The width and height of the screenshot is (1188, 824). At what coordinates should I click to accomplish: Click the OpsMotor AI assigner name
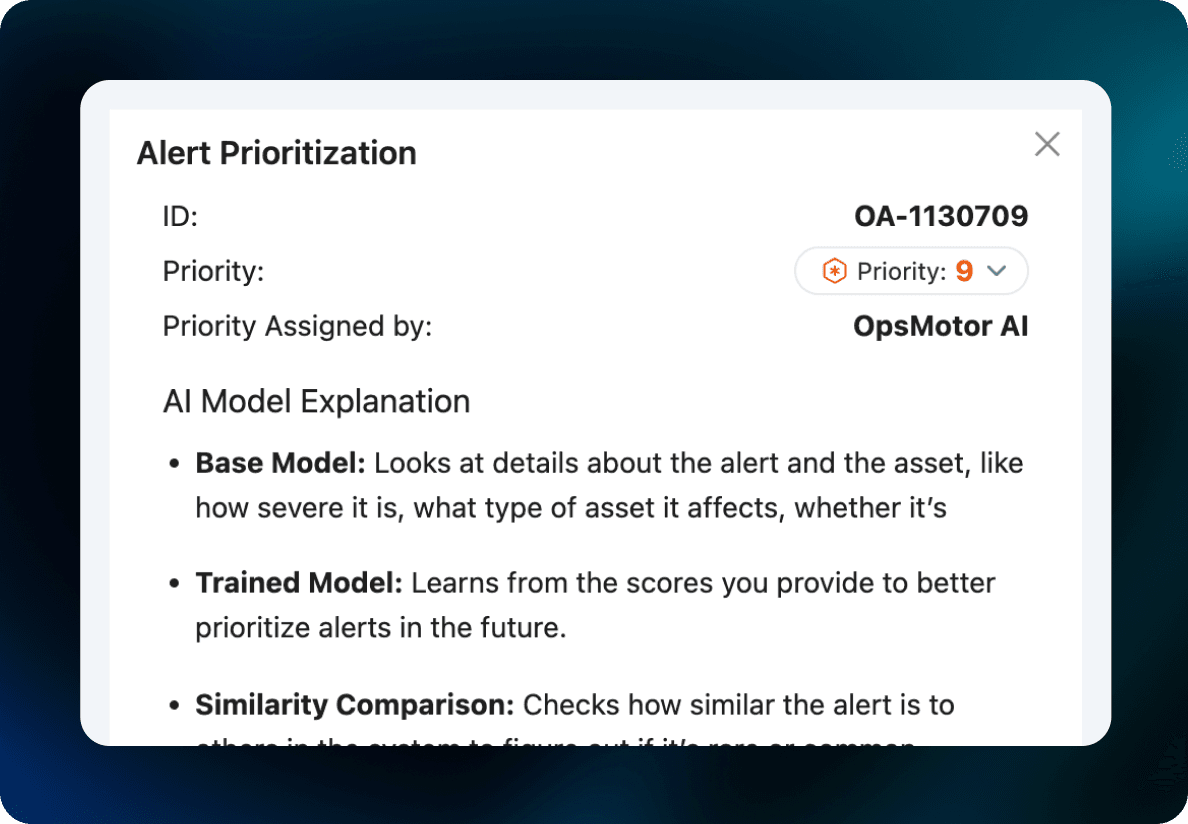pos(940,326)
